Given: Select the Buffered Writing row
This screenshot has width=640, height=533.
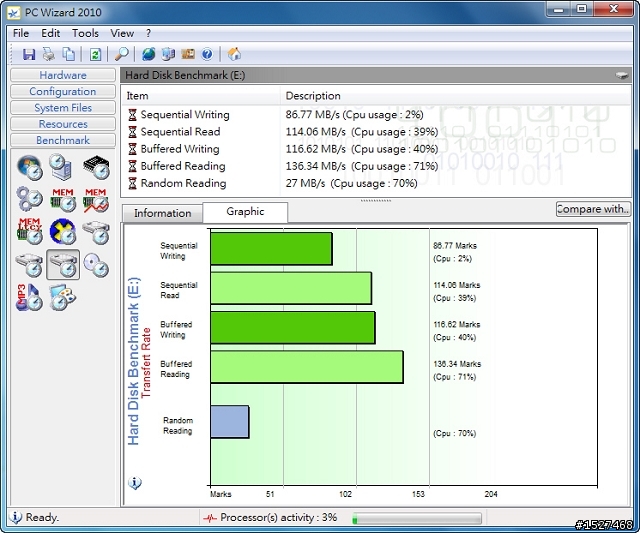Looking at the screenshot, I should (376, 149).
